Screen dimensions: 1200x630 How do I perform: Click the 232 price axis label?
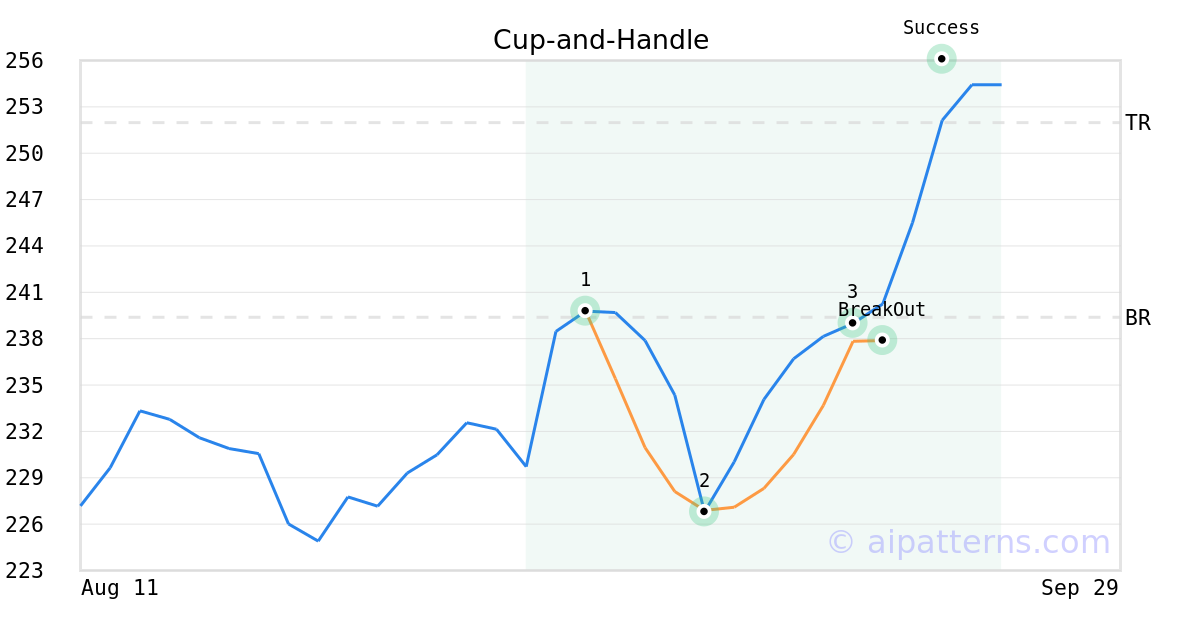[x=24, y=432]
